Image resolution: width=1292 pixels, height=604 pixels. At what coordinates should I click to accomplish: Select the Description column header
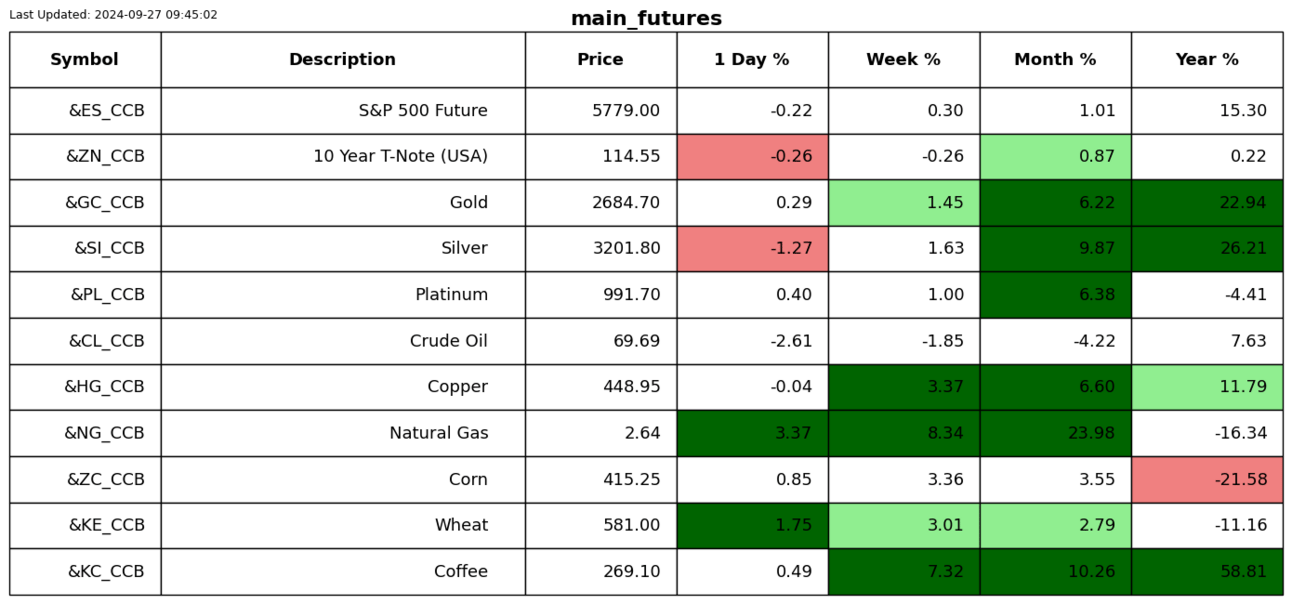click(343, 60)
